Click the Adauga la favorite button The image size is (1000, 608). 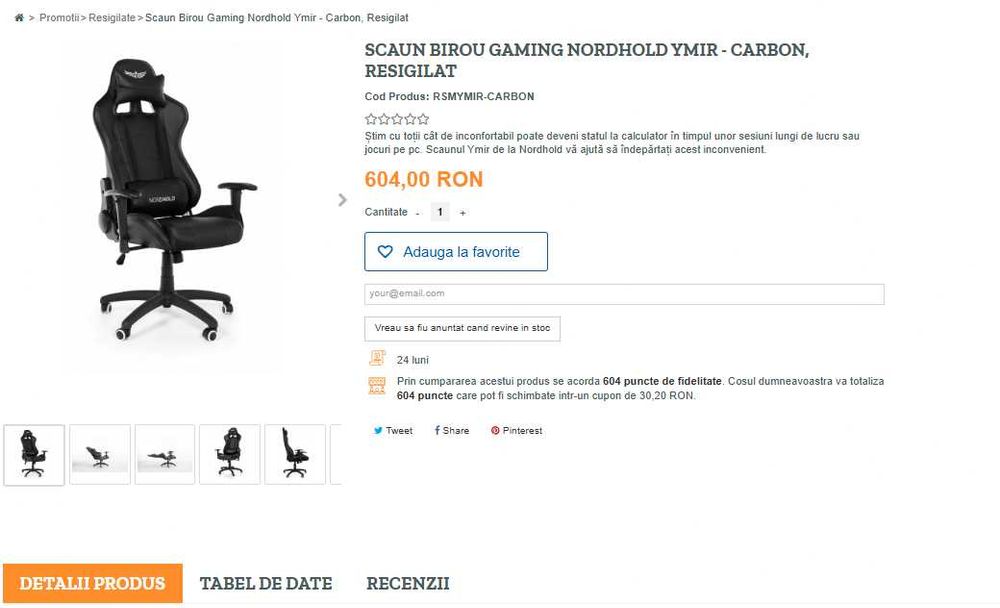point(456,252)
